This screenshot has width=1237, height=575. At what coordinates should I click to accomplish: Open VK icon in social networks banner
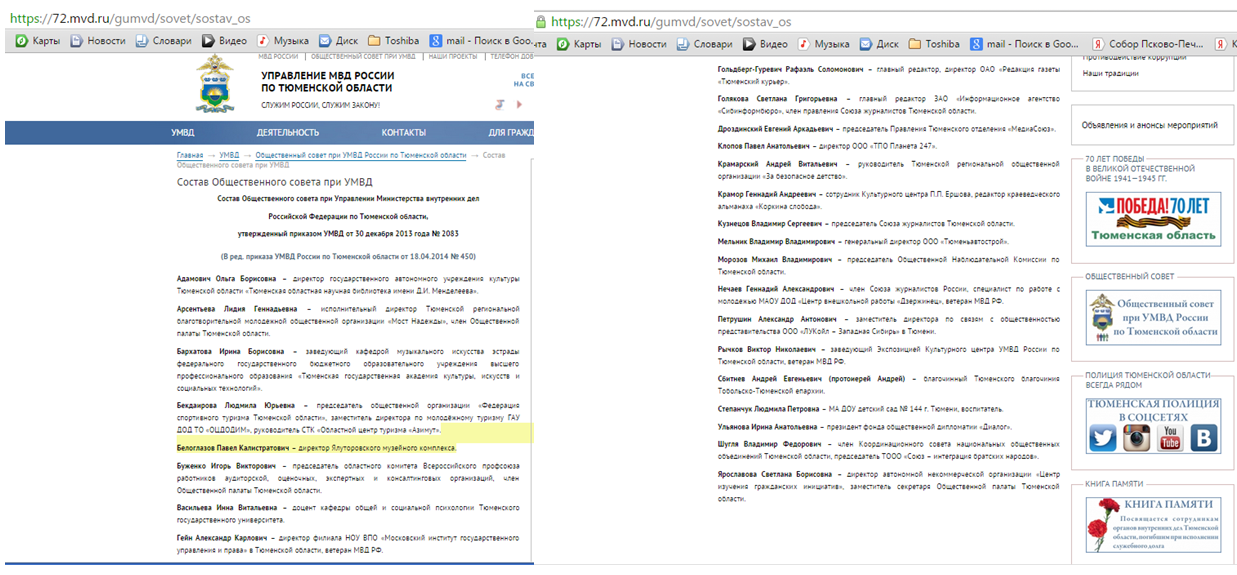pyautogui.click(x=1204, y=438)
